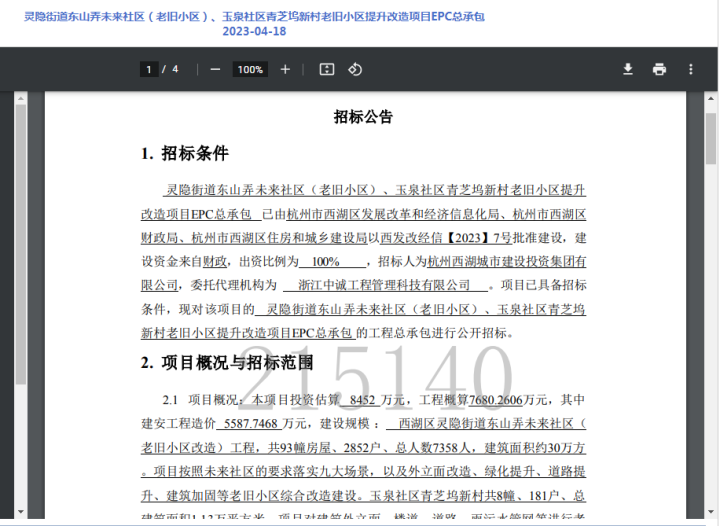Click the right page scrollbar down arrow
The width and height of the screenshot is (720, 526).
[x=710, y=511]
